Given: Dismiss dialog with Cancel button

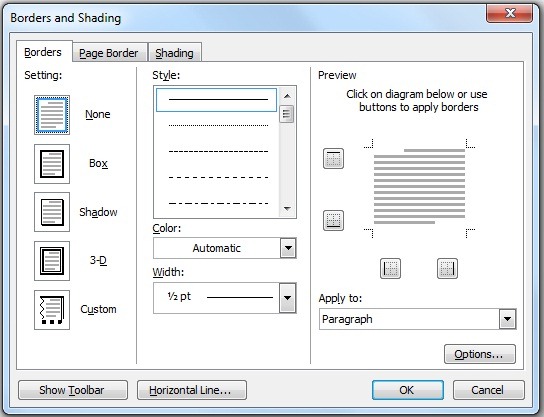Looking at the screenshot, I should pos(488,390).
